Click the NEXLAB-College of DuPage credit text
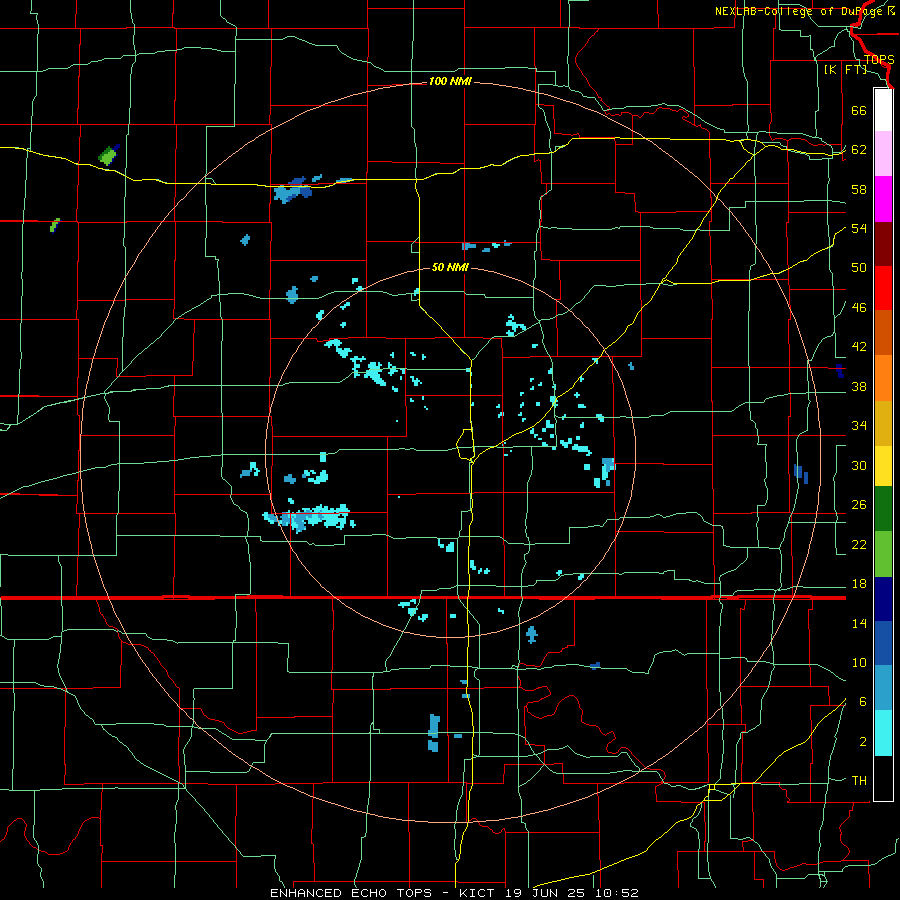Viewport: 900px width, 900px height. point(798,11)
